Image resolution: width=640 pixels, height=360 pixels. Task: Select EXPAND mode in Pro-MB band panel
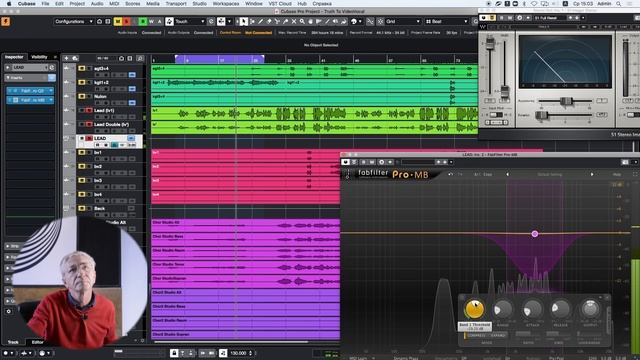(x=498, y=336)
